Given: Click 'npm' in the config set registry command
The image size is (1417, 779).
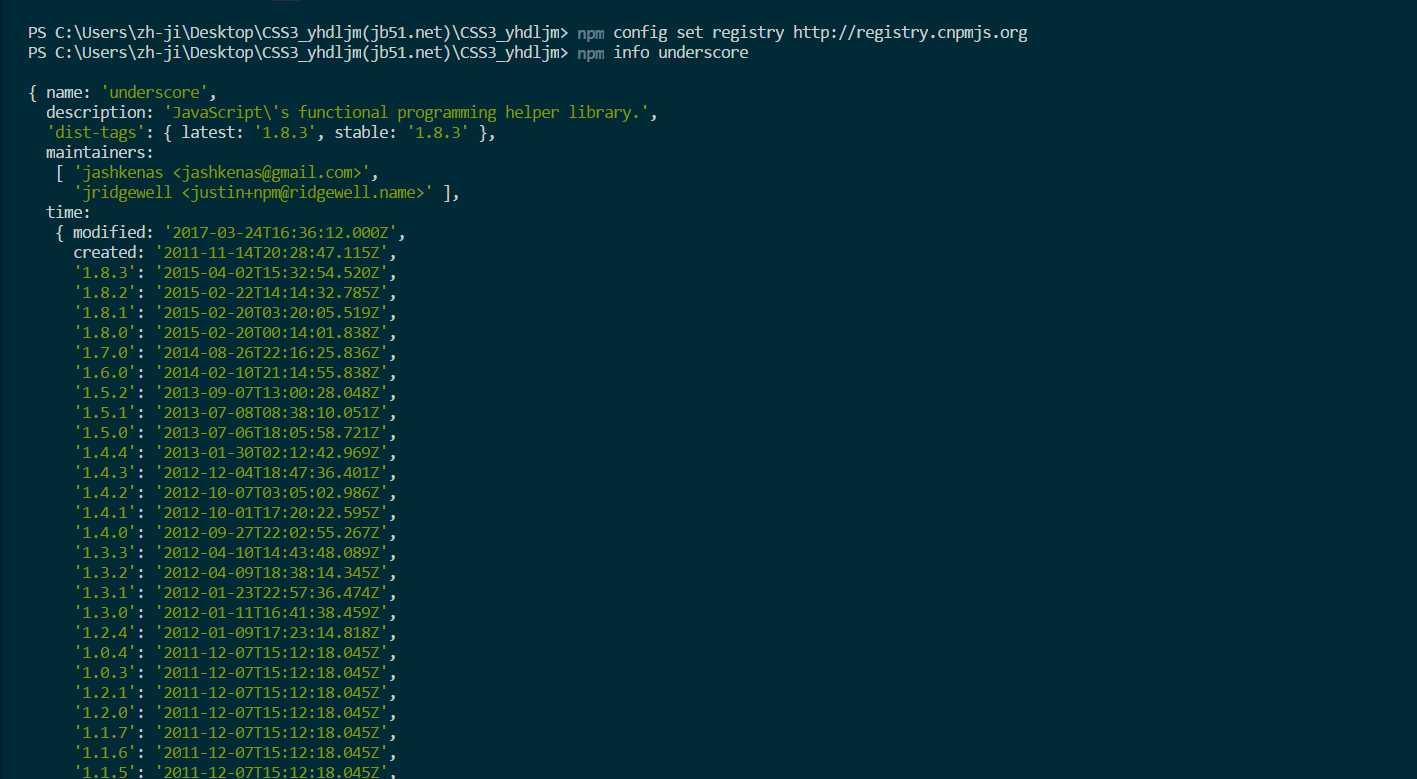Looking at the screenshot, I should 590,33.
